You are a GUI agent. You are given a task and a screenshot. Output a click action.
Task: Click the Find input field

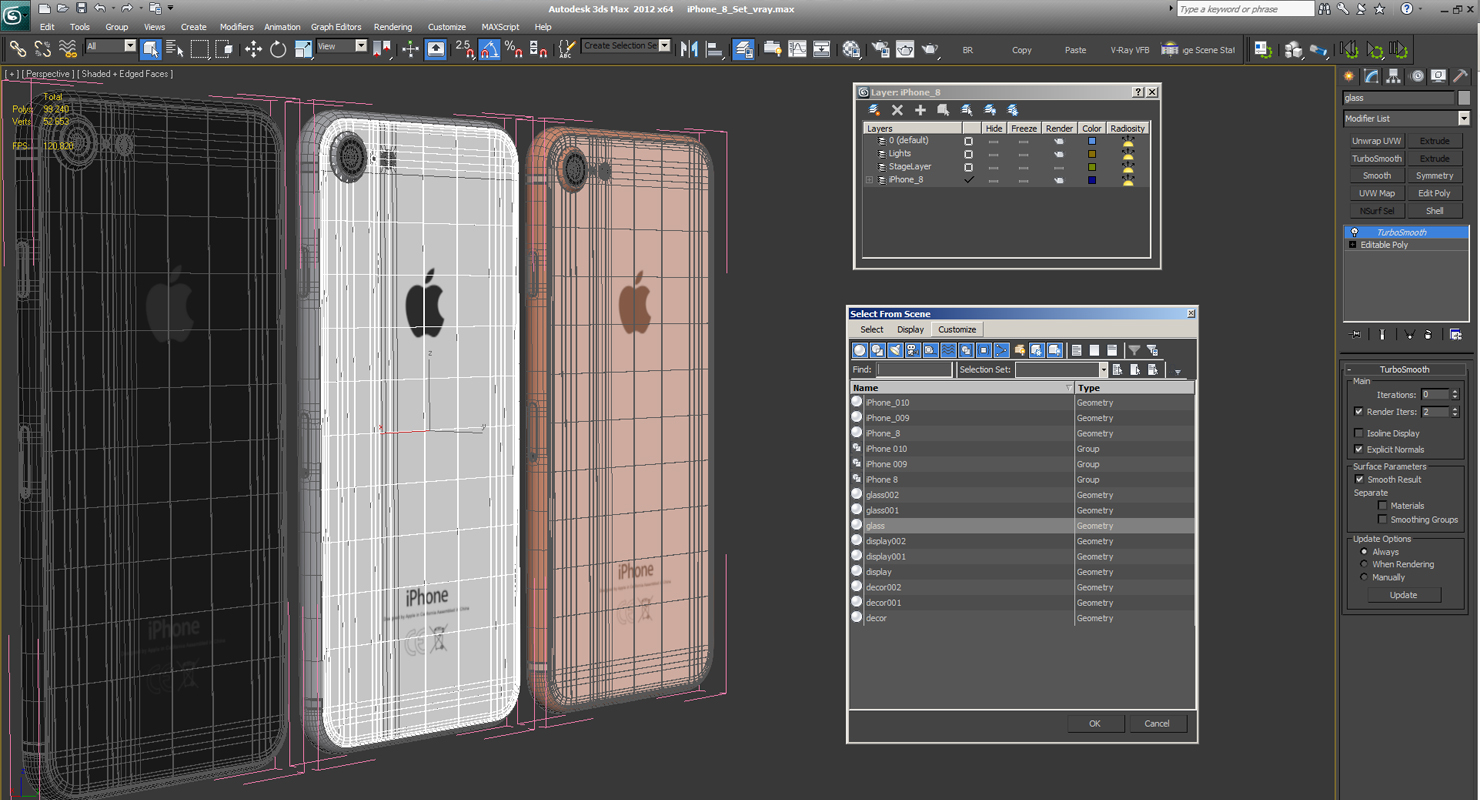914,370
